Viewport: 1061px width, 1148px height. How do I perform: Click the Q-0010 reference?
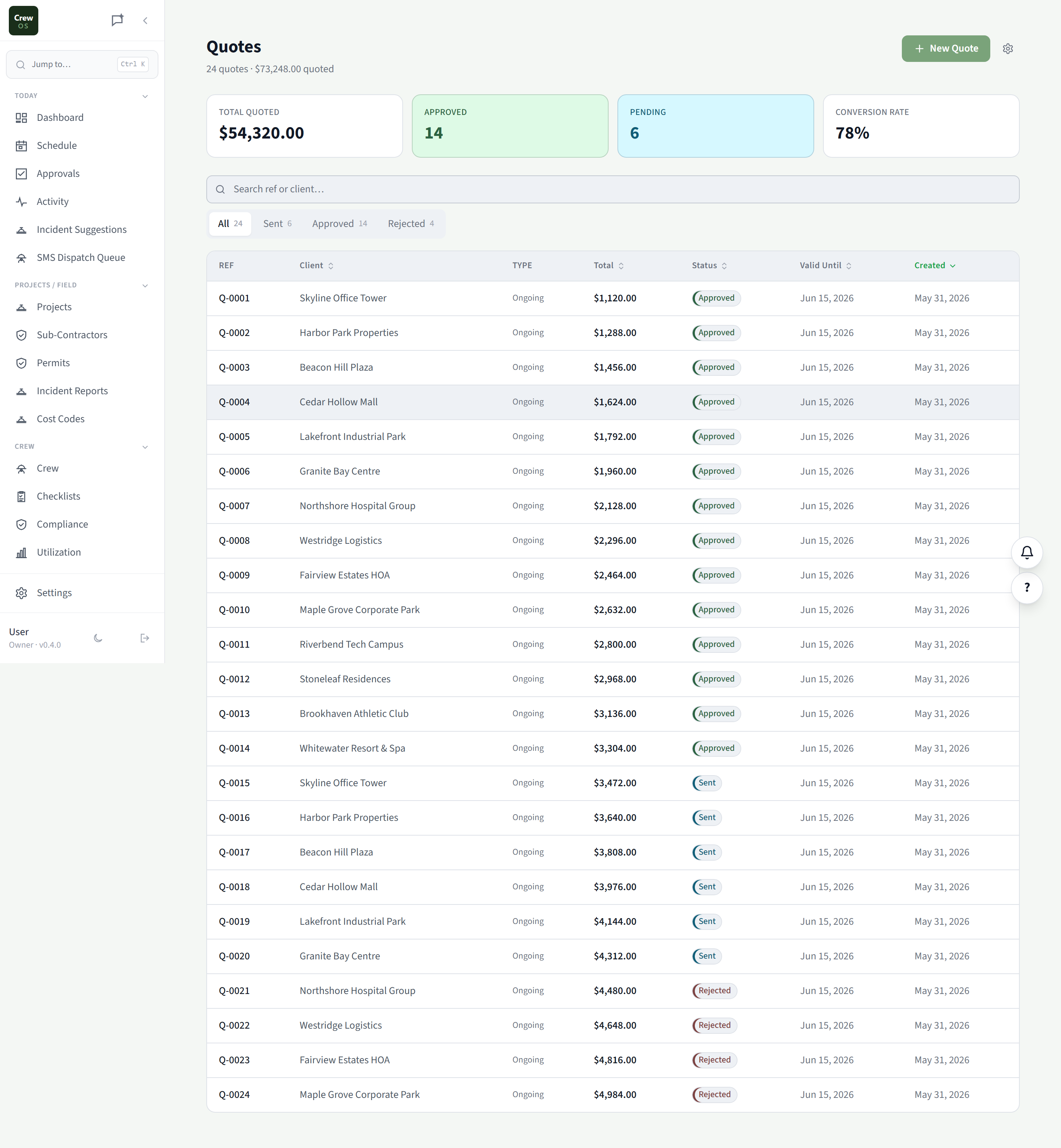point(234,610)
